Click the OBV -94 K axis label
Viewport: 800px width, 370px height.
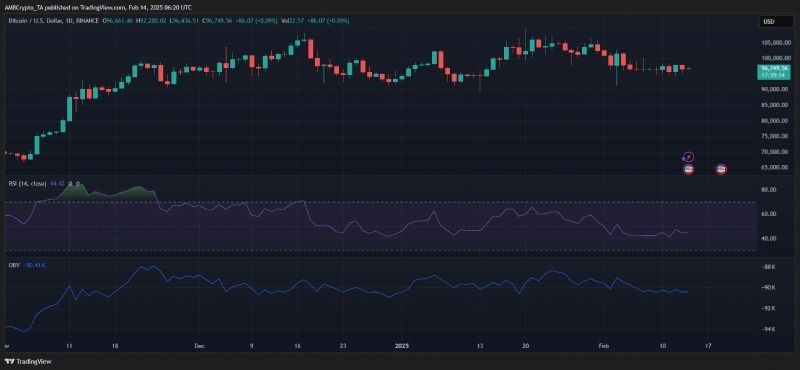click(x=769, y=330)
